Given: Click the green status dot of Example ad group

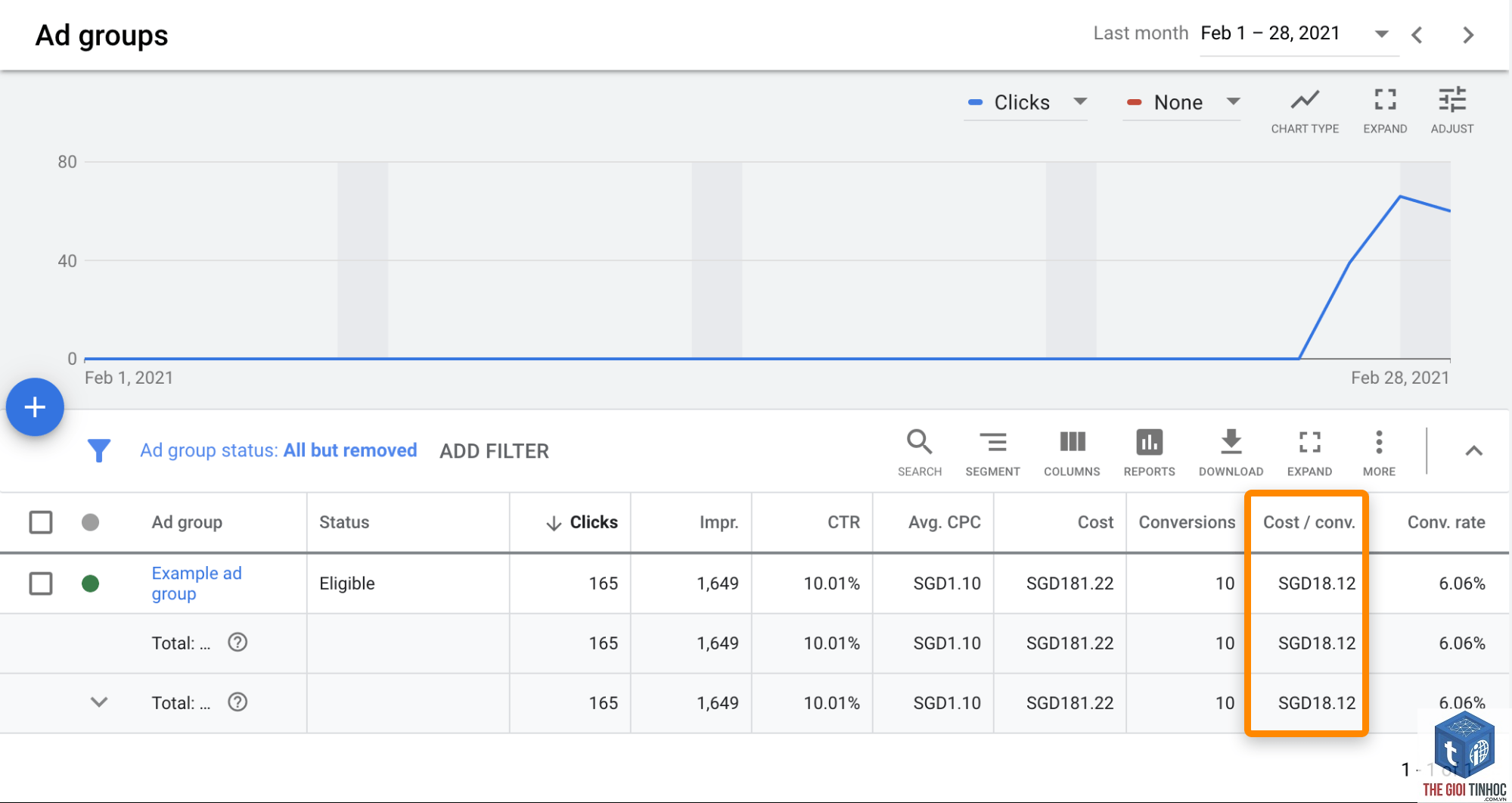Looking at the screenshot, I should (90, 584).
